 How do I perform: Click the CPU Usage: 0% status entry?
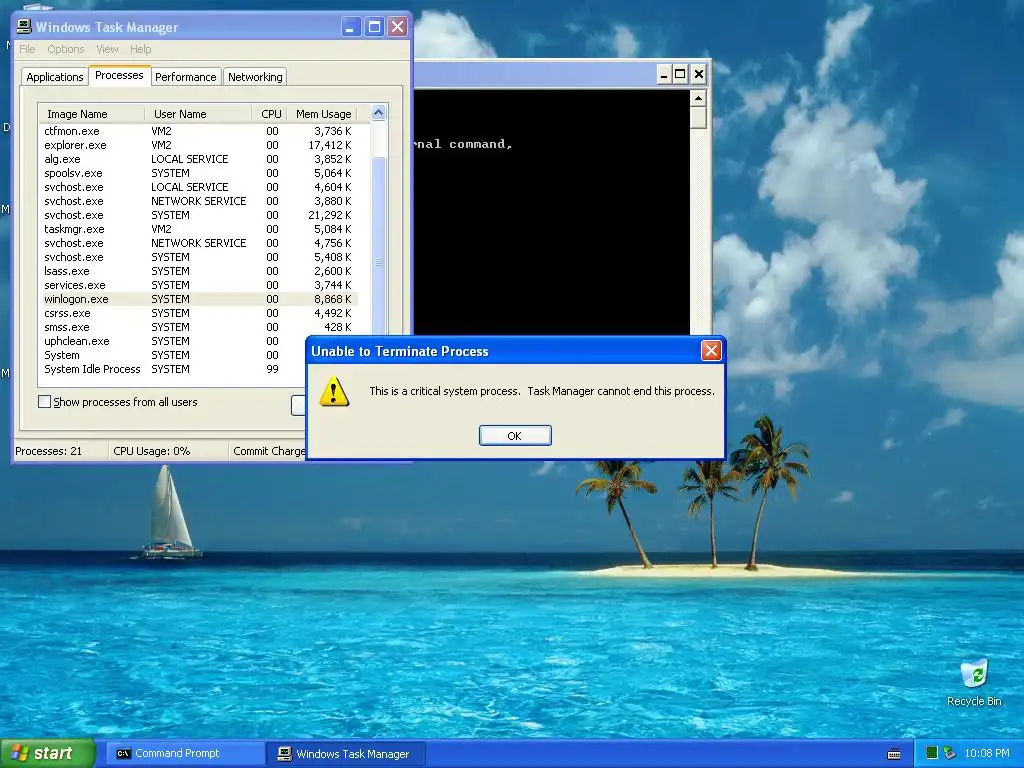point(168,451)
